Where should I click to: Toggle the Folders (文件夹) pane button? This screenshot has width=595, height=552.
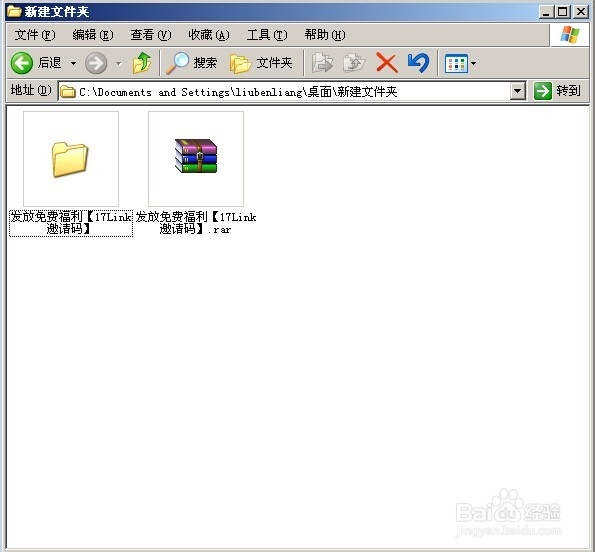[x=261, y=63]
